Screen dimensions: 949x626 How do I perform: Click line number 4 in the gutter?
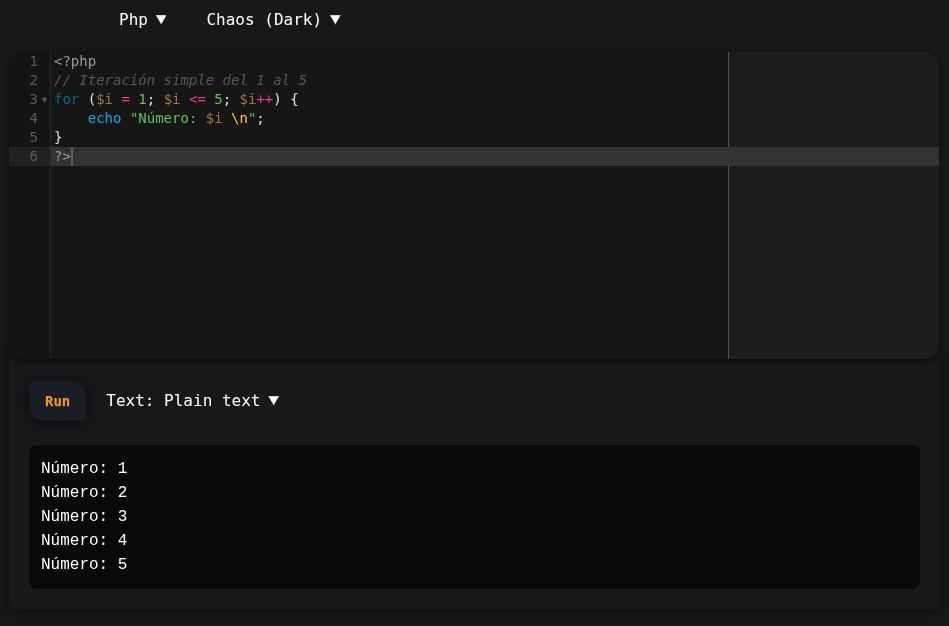pos(33,118)
